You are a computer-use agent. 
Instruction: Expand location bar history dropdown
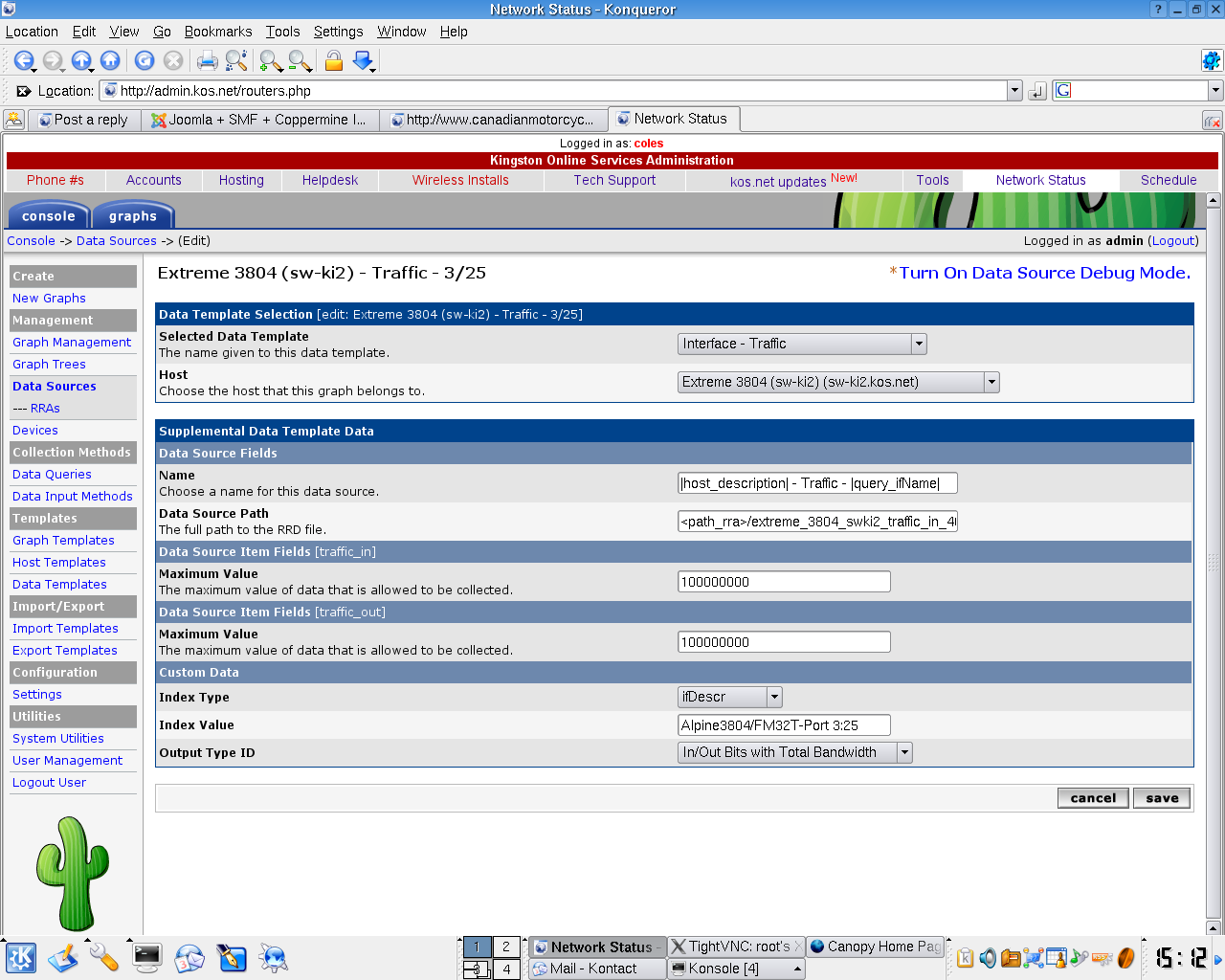1015,91
